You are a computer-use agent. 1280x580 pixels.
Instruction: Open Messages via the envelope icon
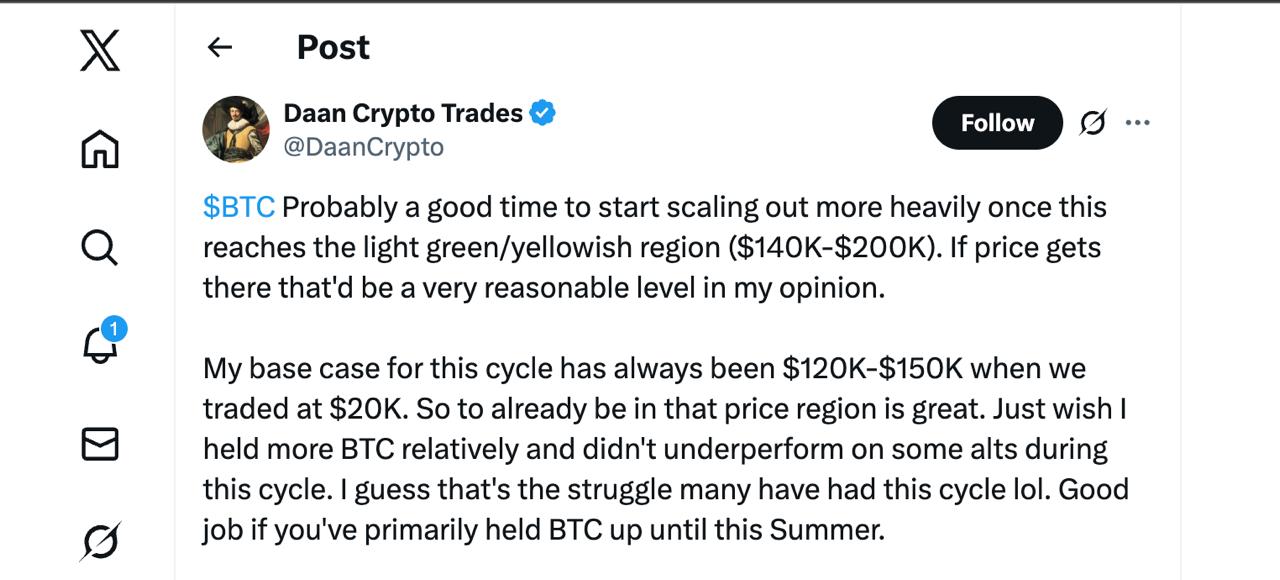click(99, 444)
